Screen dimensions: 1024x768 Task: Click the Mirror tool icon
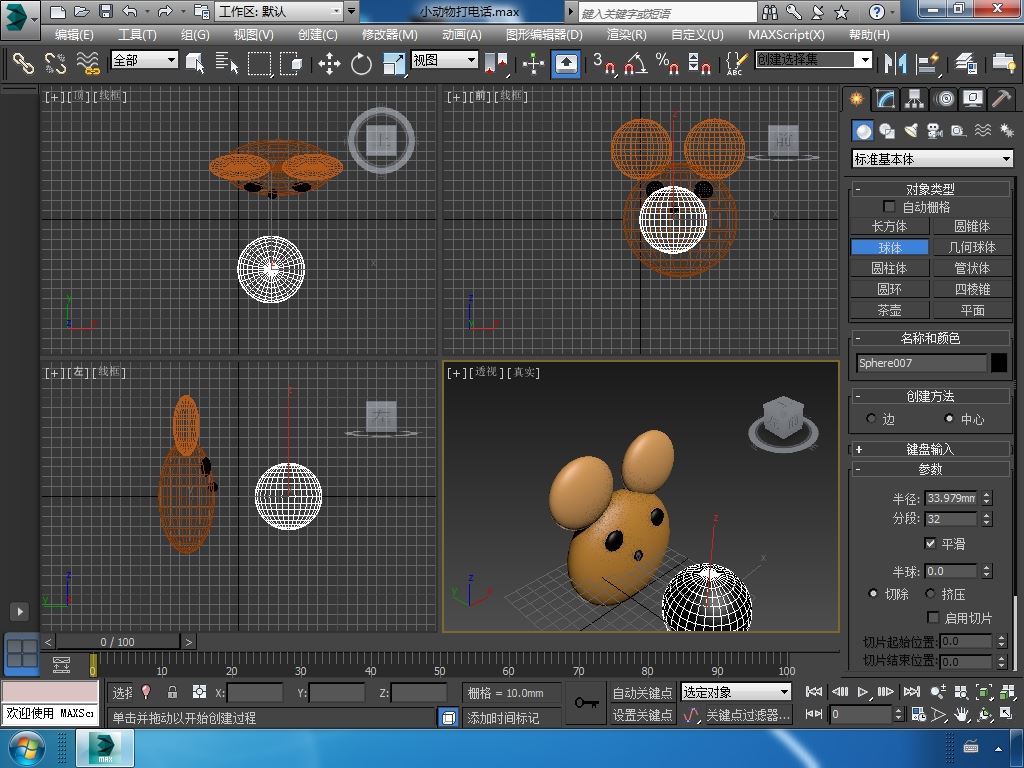pos(895,63)
